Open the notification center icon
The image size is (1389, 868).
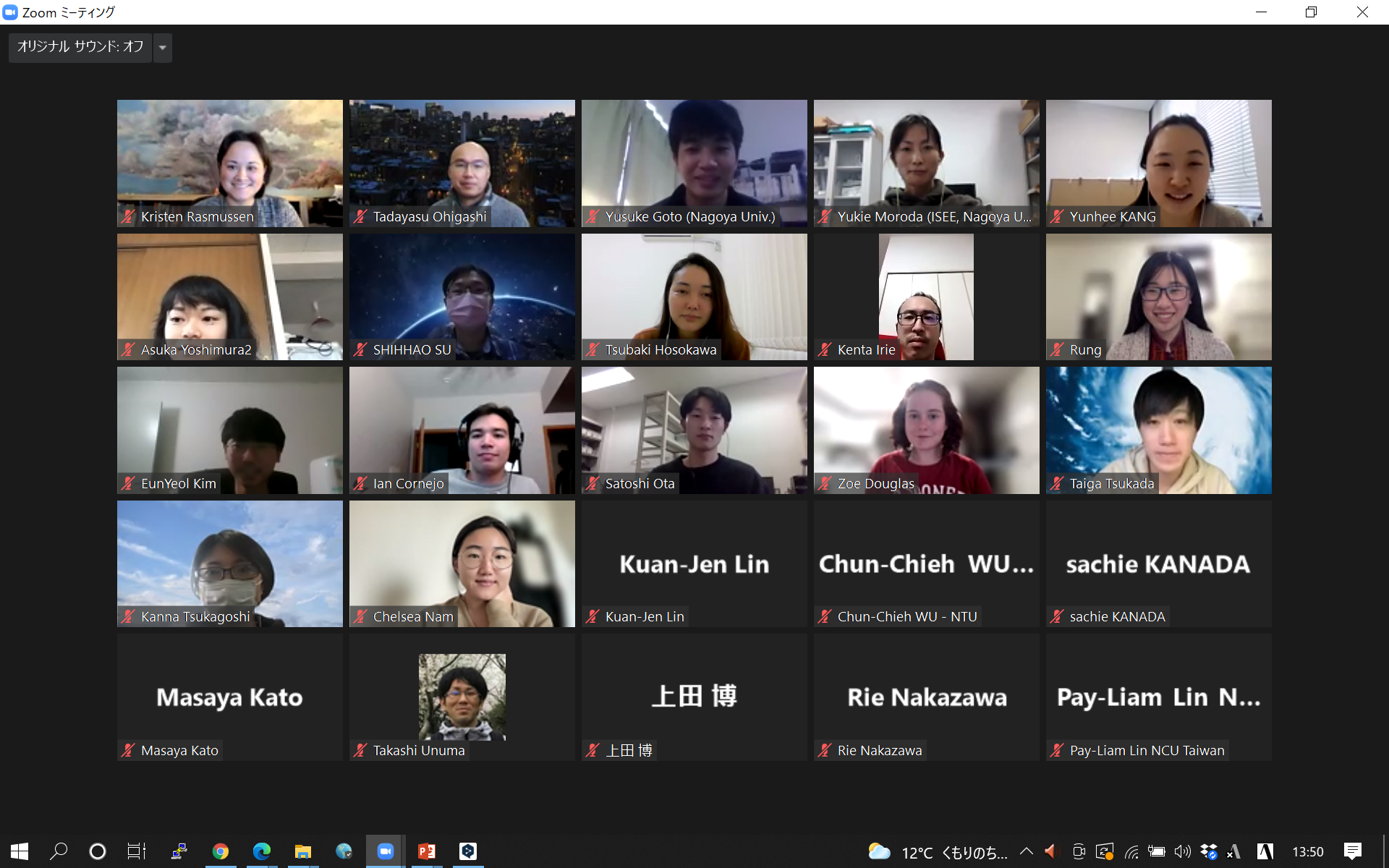coord(1352,851)
